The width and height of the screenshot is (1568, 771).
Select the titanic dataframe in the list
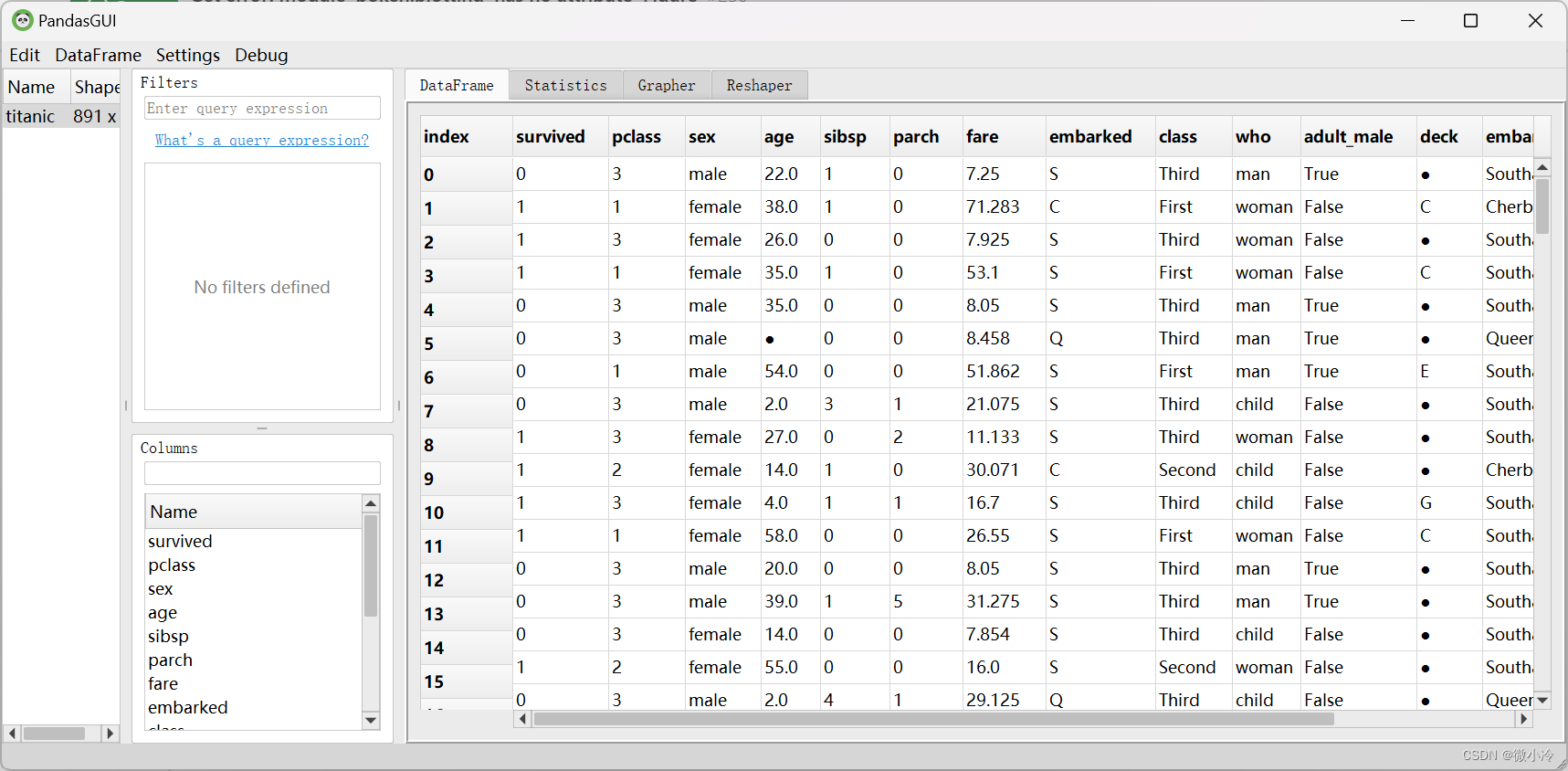(61, 116)
